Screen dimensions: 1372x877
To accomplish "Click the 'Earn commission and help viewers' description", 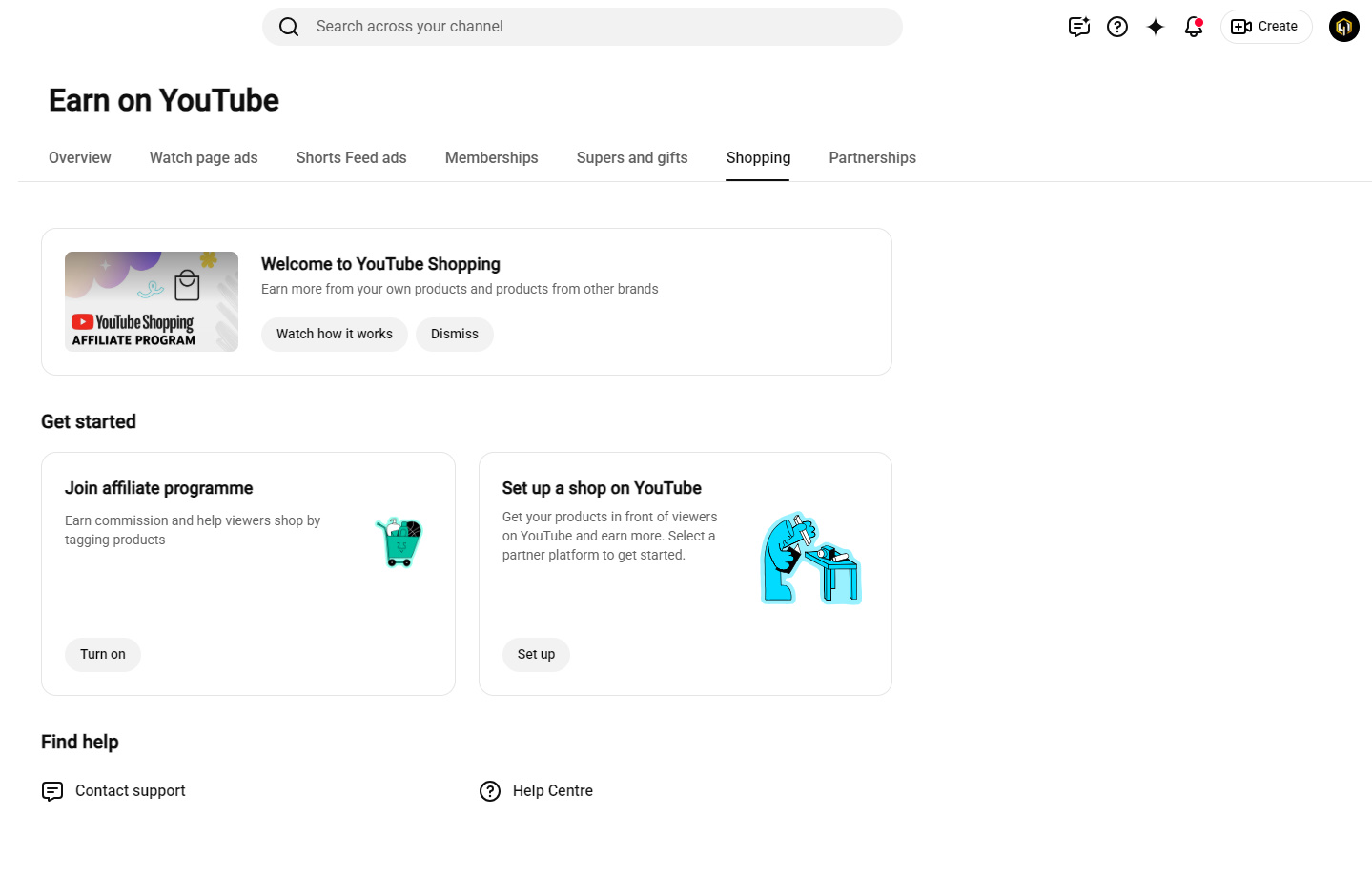I will point(193,530).
